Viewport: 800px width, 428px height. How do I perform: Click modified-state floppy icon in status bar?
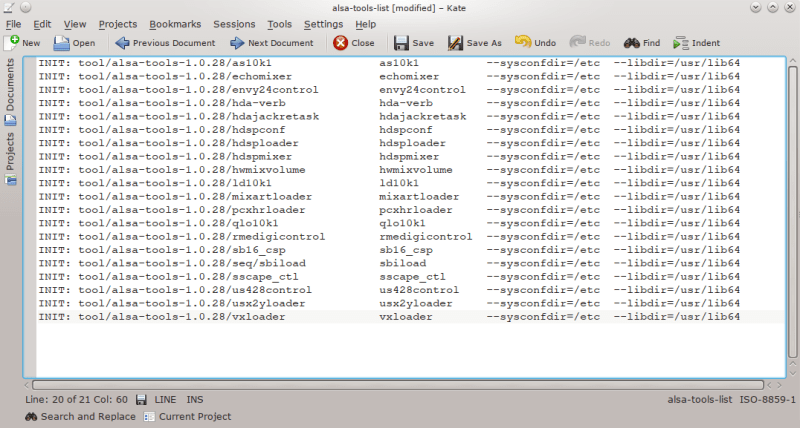[x=141, y=400]
